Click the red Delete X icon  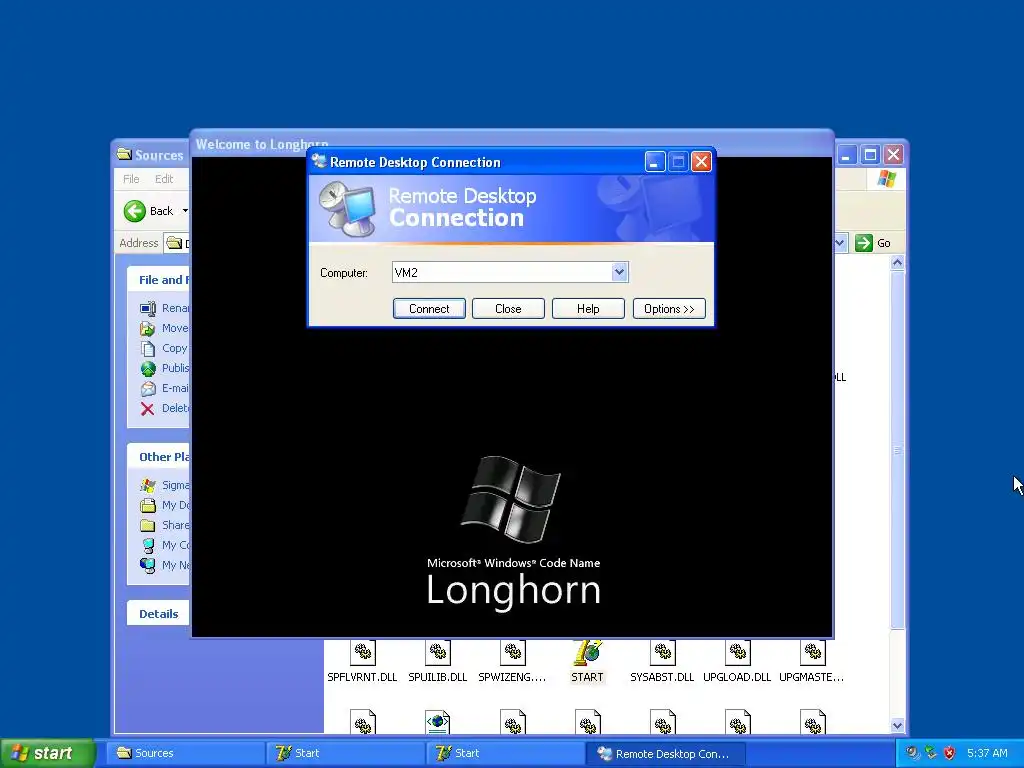click(148, 409)
